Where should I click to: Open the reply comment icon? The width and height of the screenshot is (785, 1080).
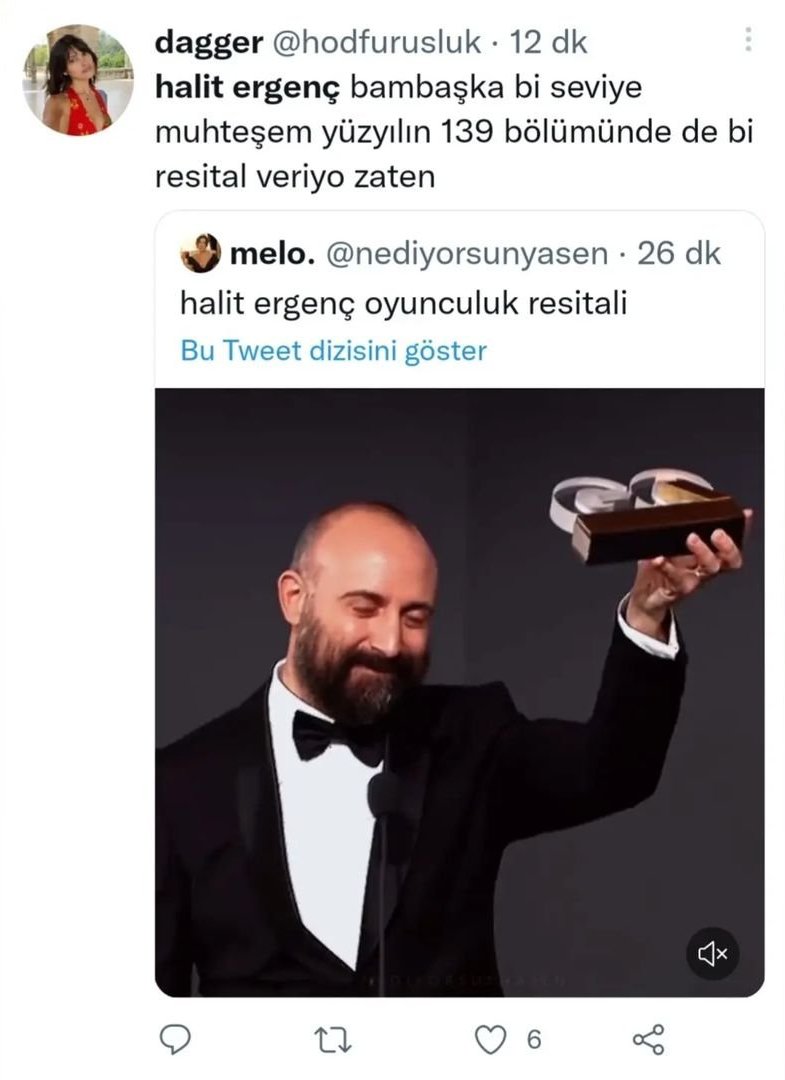(175, 1039)
